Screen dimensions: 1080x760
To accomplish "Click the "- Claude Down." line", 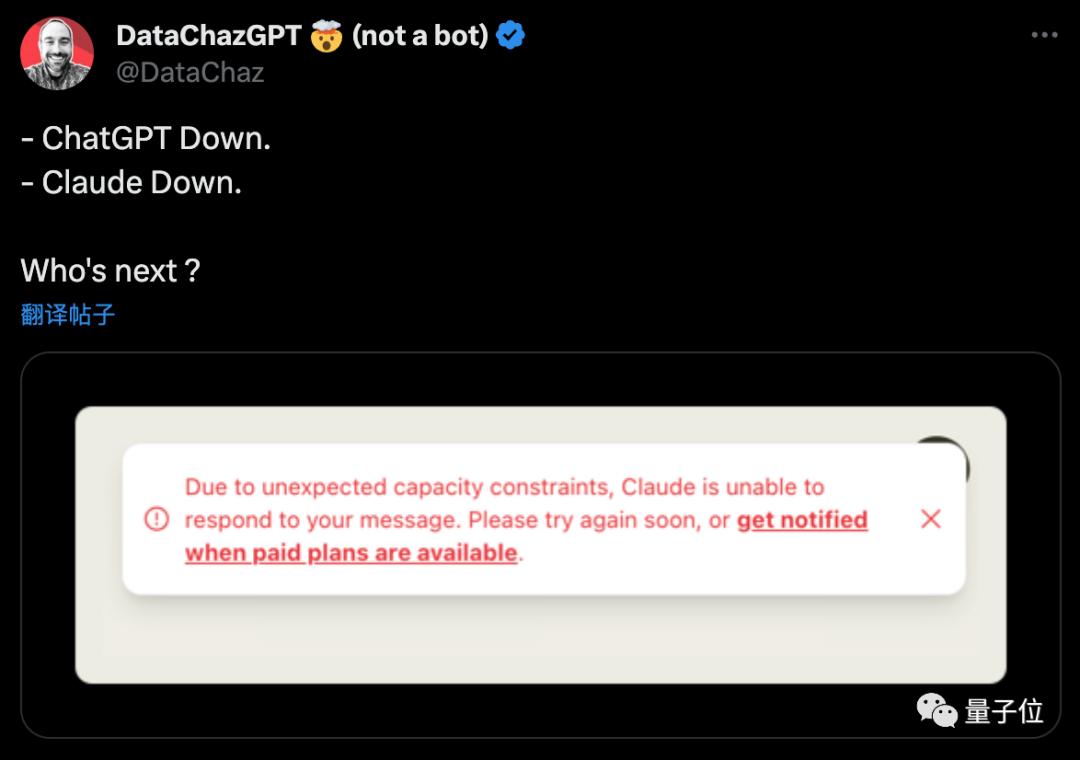I will [132, 183].
